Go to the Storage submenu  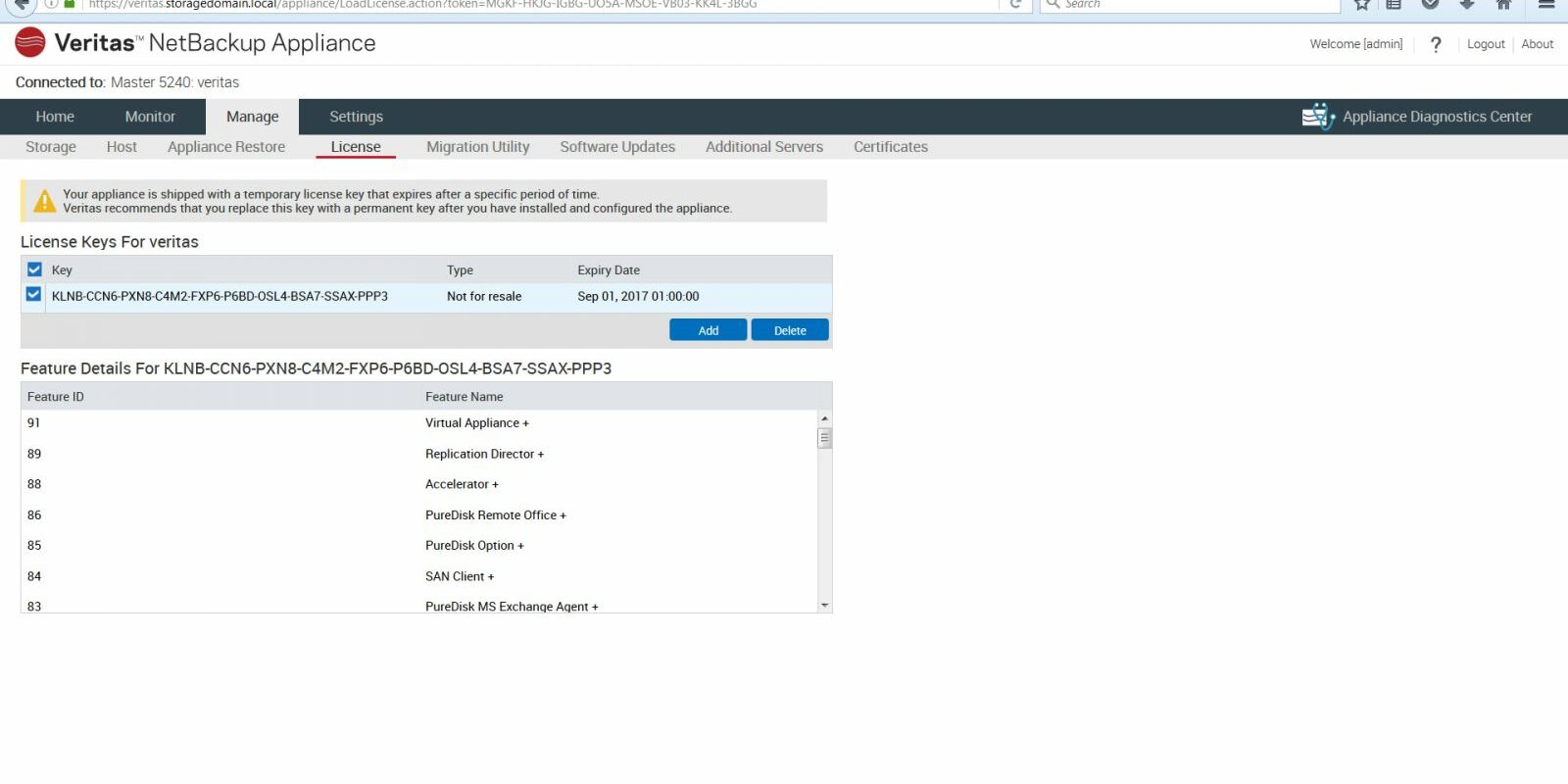pyautogui.click(x=51, y=147)
